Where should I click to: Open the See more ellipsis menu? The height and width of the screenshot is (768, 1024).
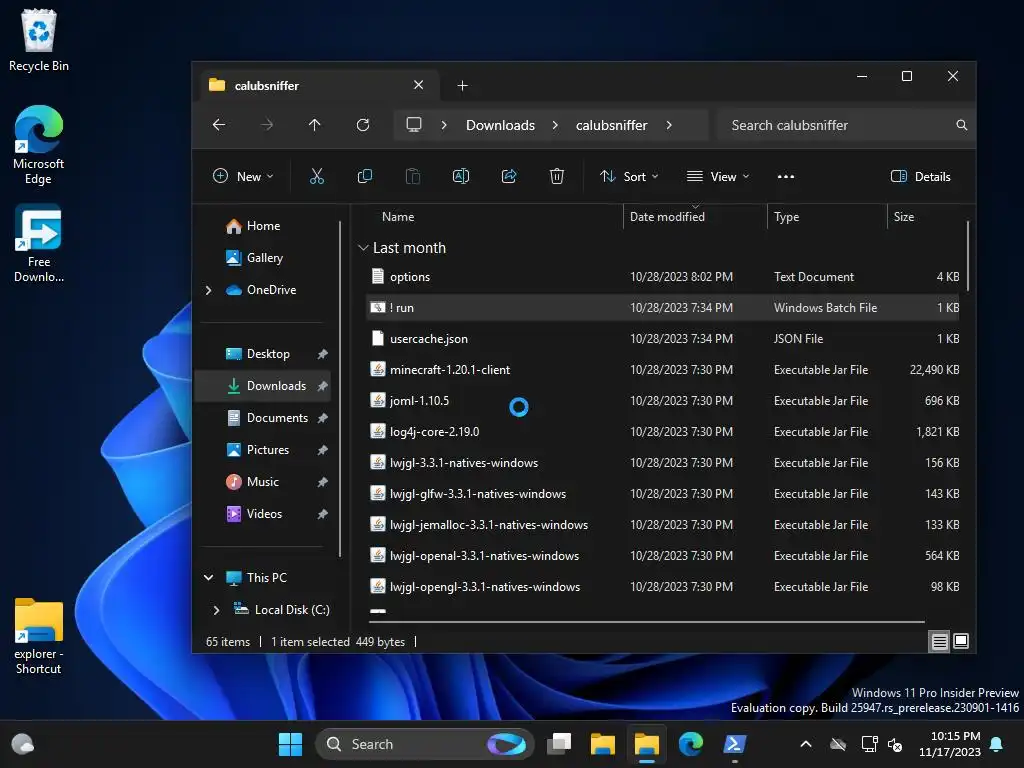pos(785,176)
